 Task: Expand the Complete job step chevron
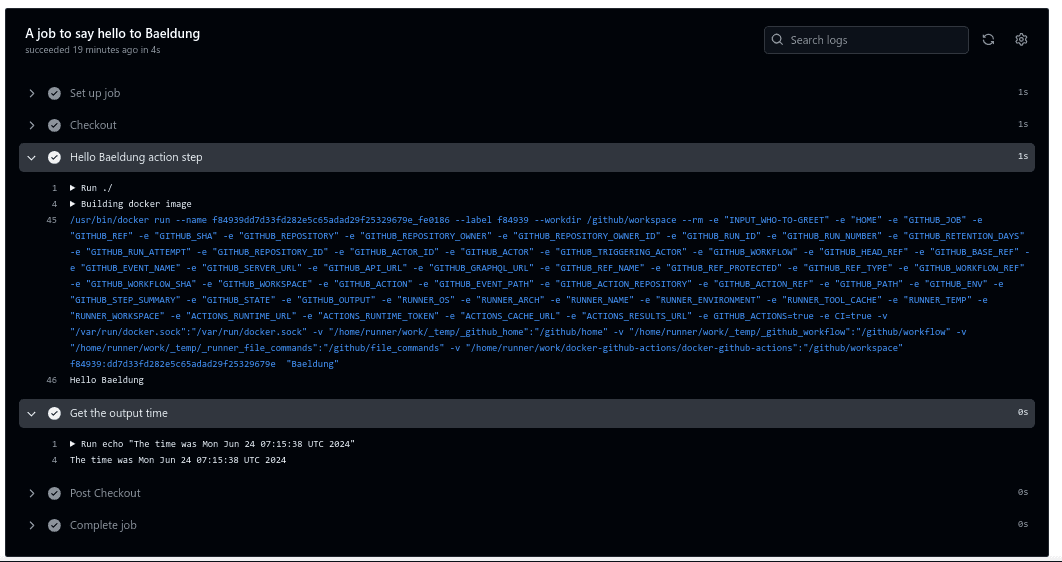[x=31, y=525]
